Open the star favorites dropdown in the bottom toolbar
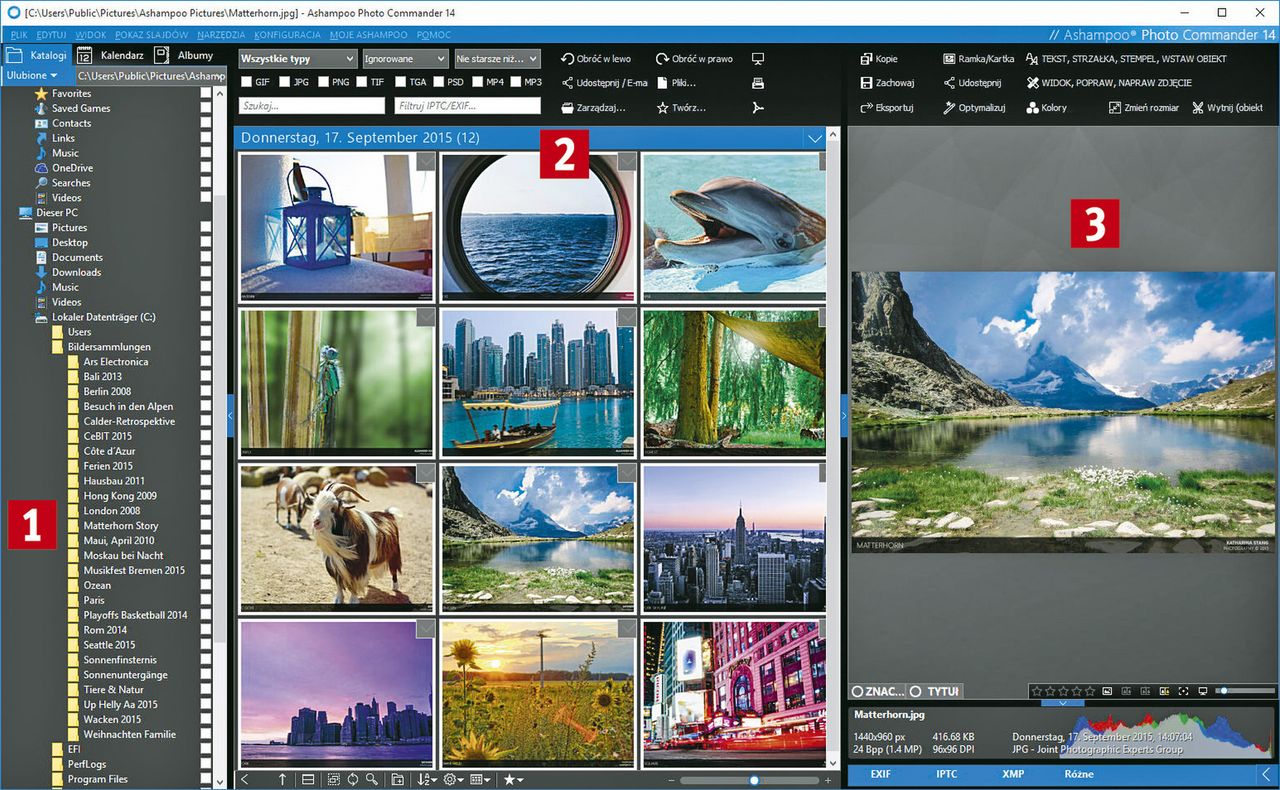The width and height of the screenshot is (1280, 790). click(x=513, y=779)
